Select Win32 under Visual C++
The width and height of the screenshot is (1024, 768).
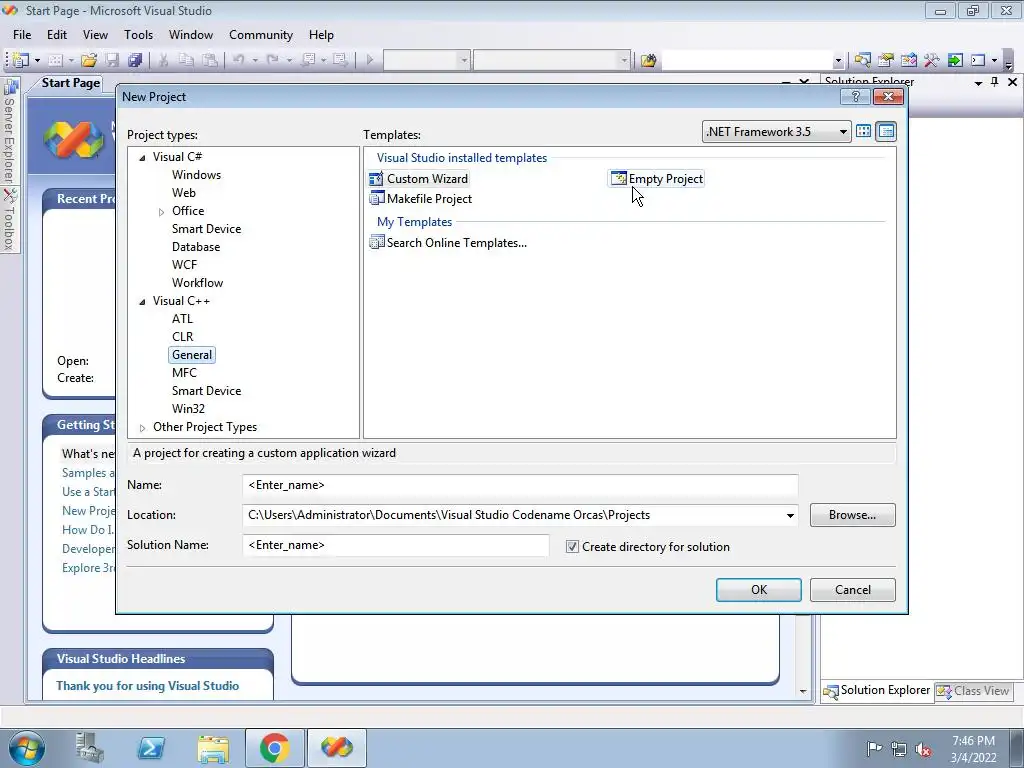coord(188,409)
